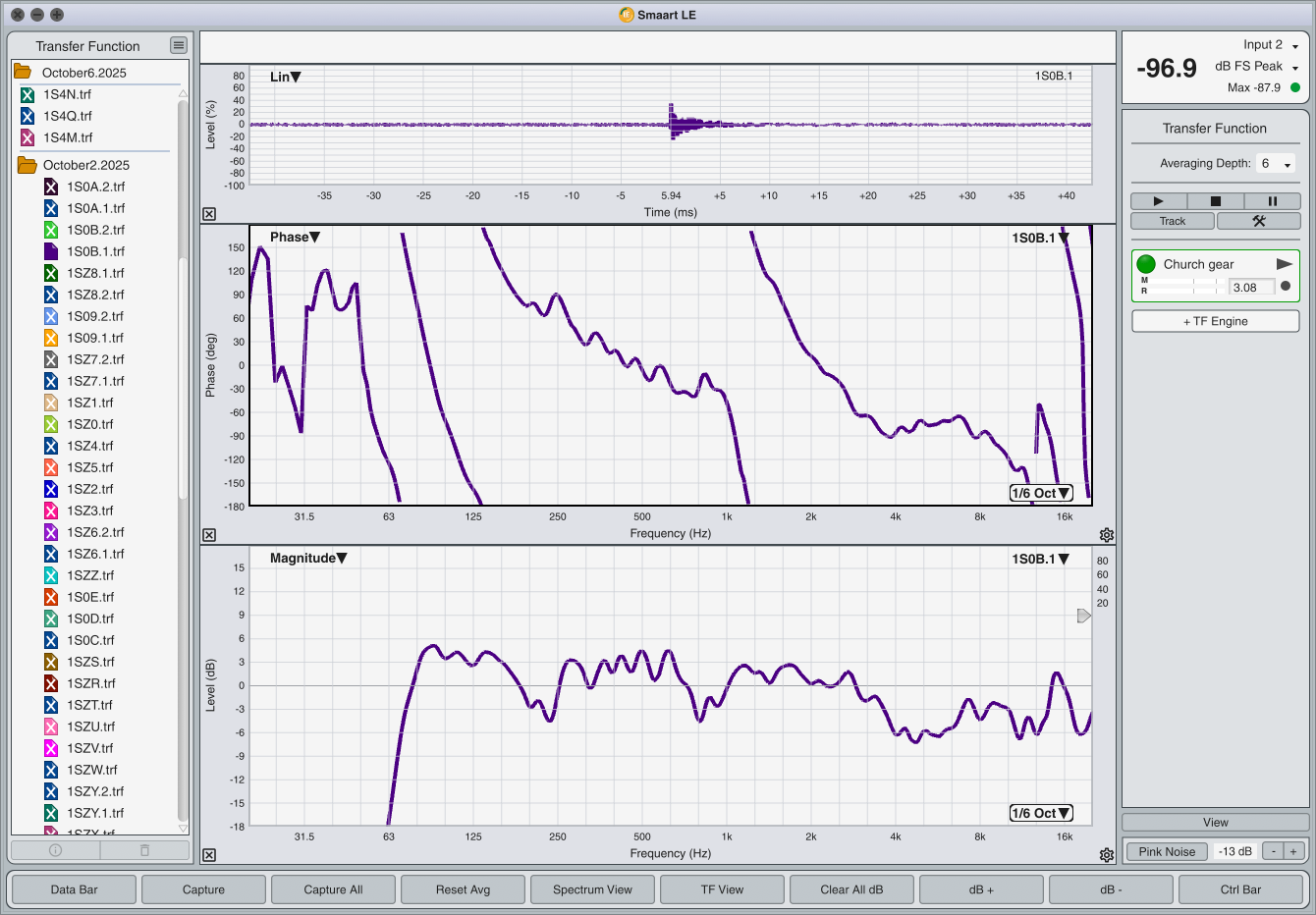1316x915 pixels.
Task: Switch to Spectrum View
Action: coord(592,889)
